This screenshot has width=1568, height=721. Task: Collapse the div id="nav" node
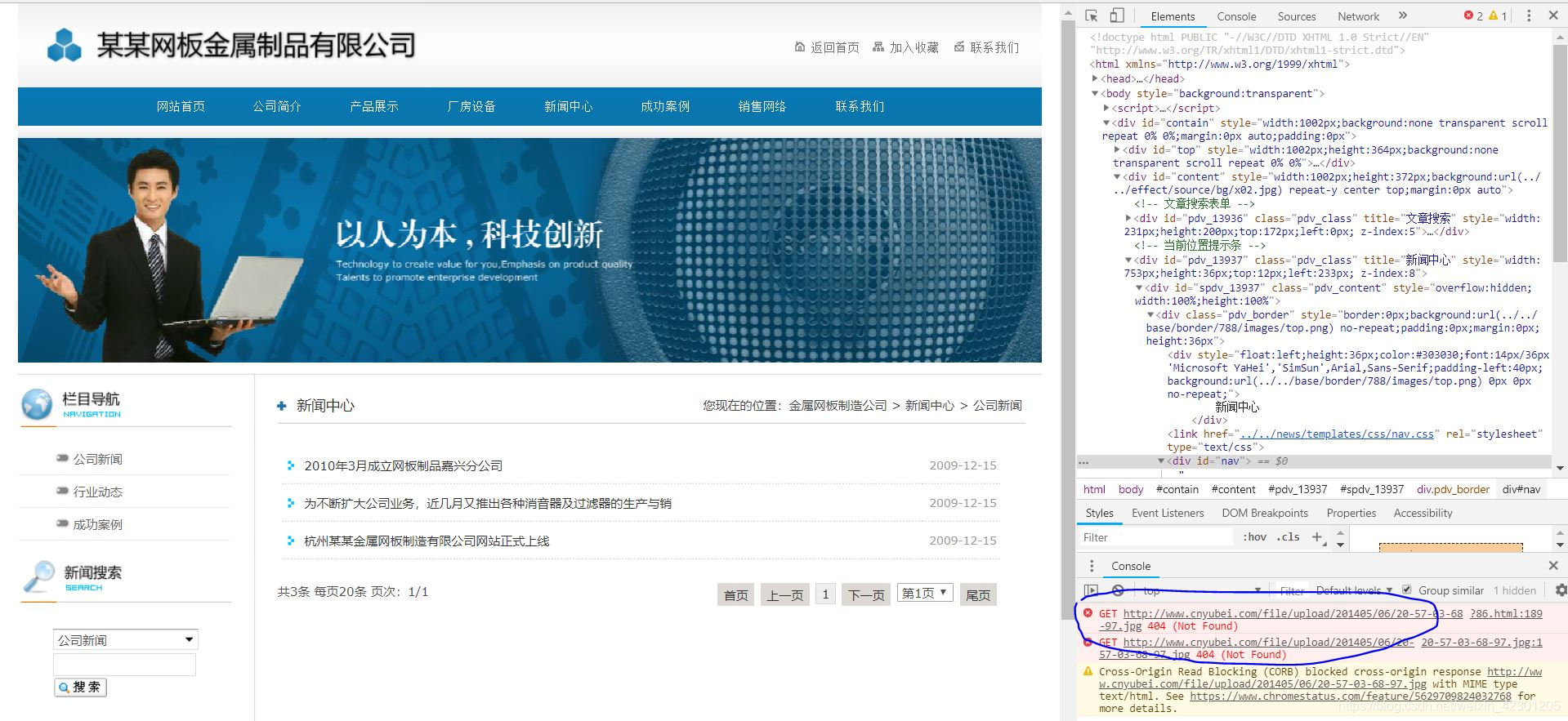point(1161,461)
